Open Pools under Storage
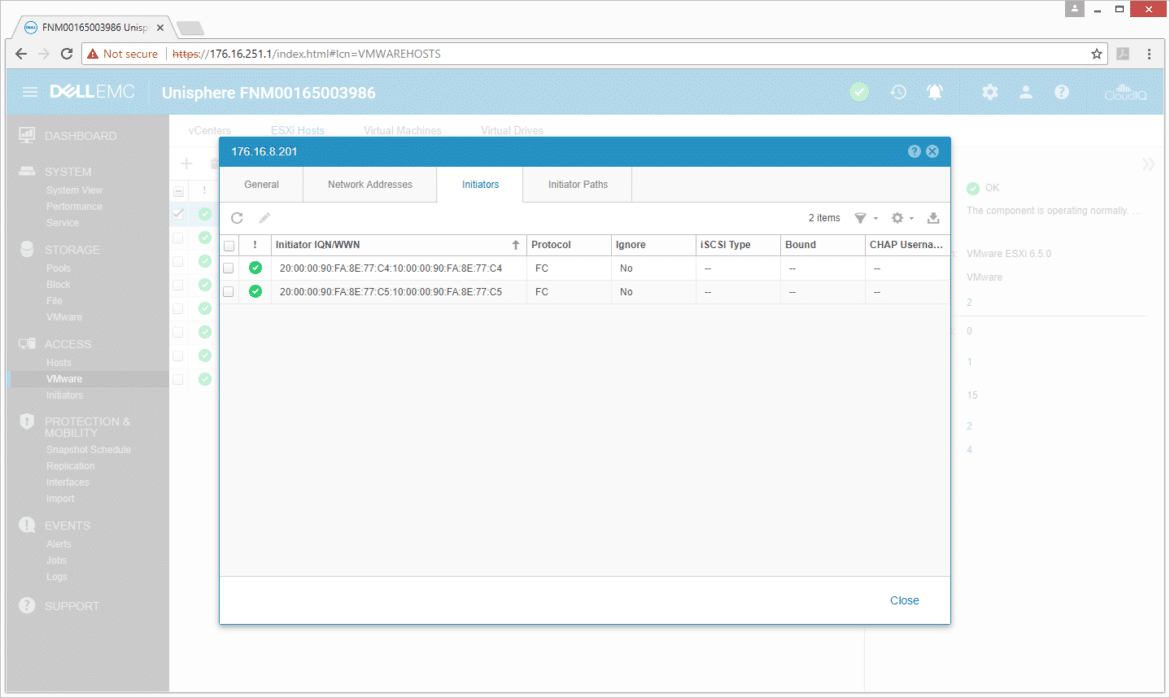 [x=58, y=268]
